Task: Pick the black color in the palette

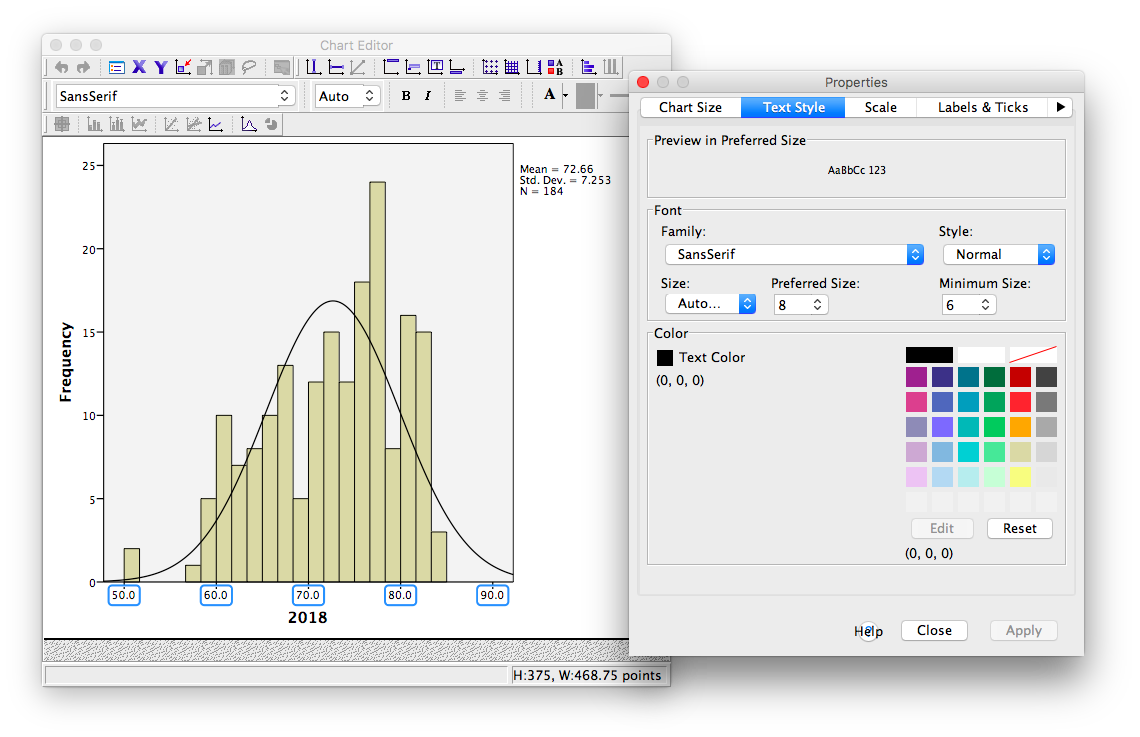Action: [929, 355]
